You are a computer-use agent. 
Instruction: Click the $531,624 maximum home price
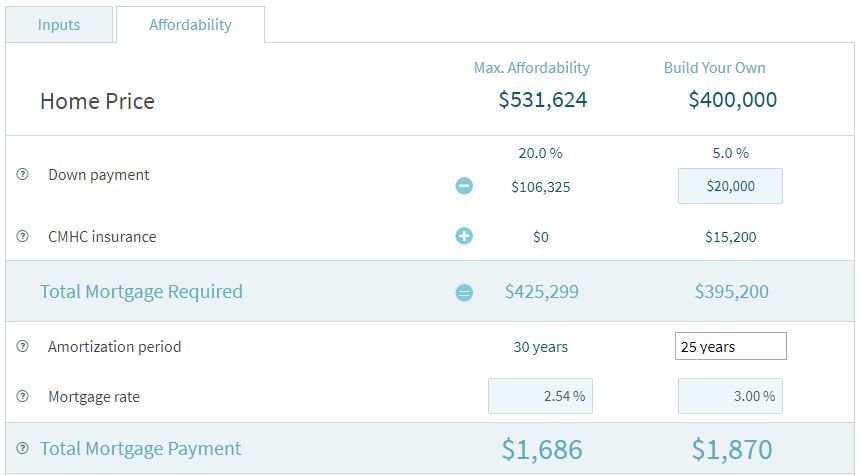pos(543,100)
